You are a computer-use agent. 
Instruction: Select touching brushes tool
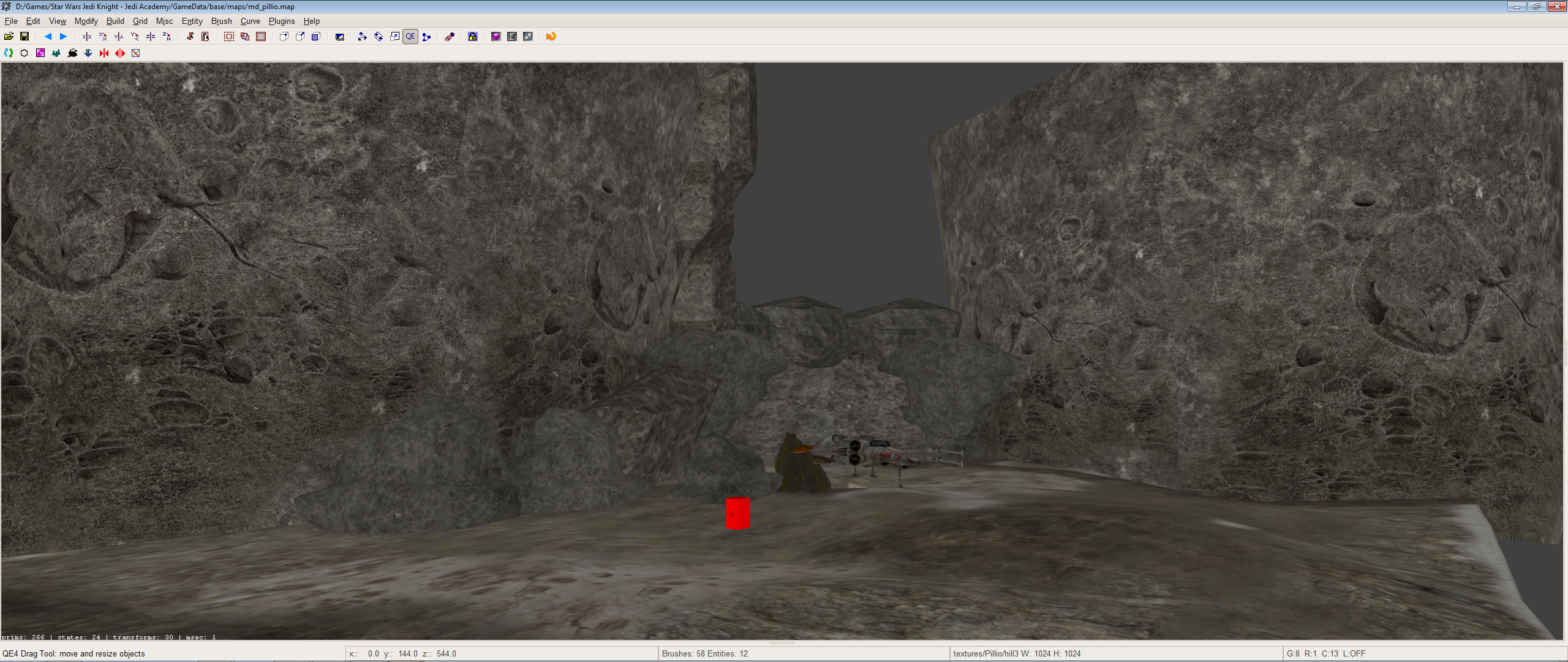tap(190, 37)
